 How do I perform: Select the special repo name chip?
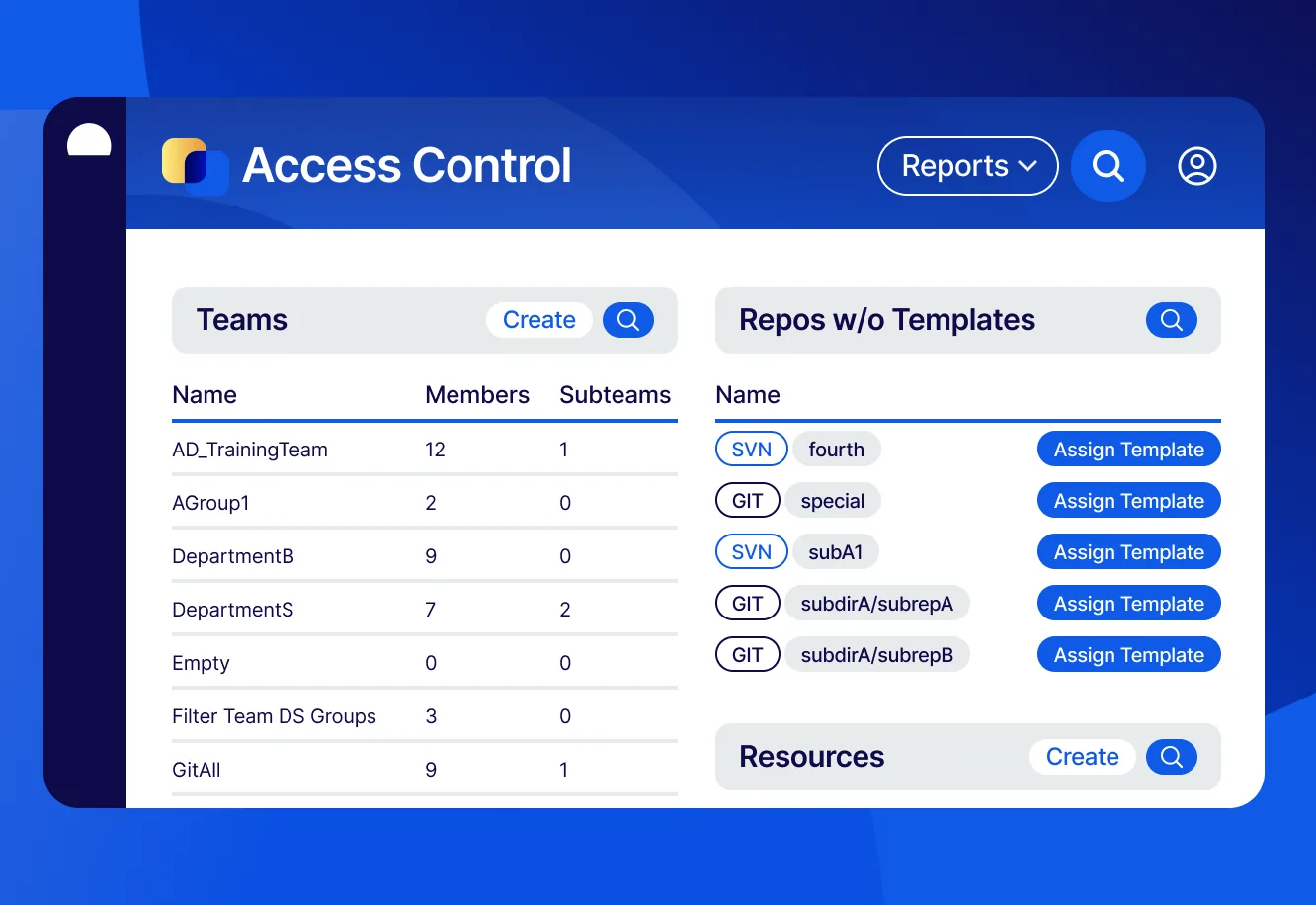pos(833,501)
